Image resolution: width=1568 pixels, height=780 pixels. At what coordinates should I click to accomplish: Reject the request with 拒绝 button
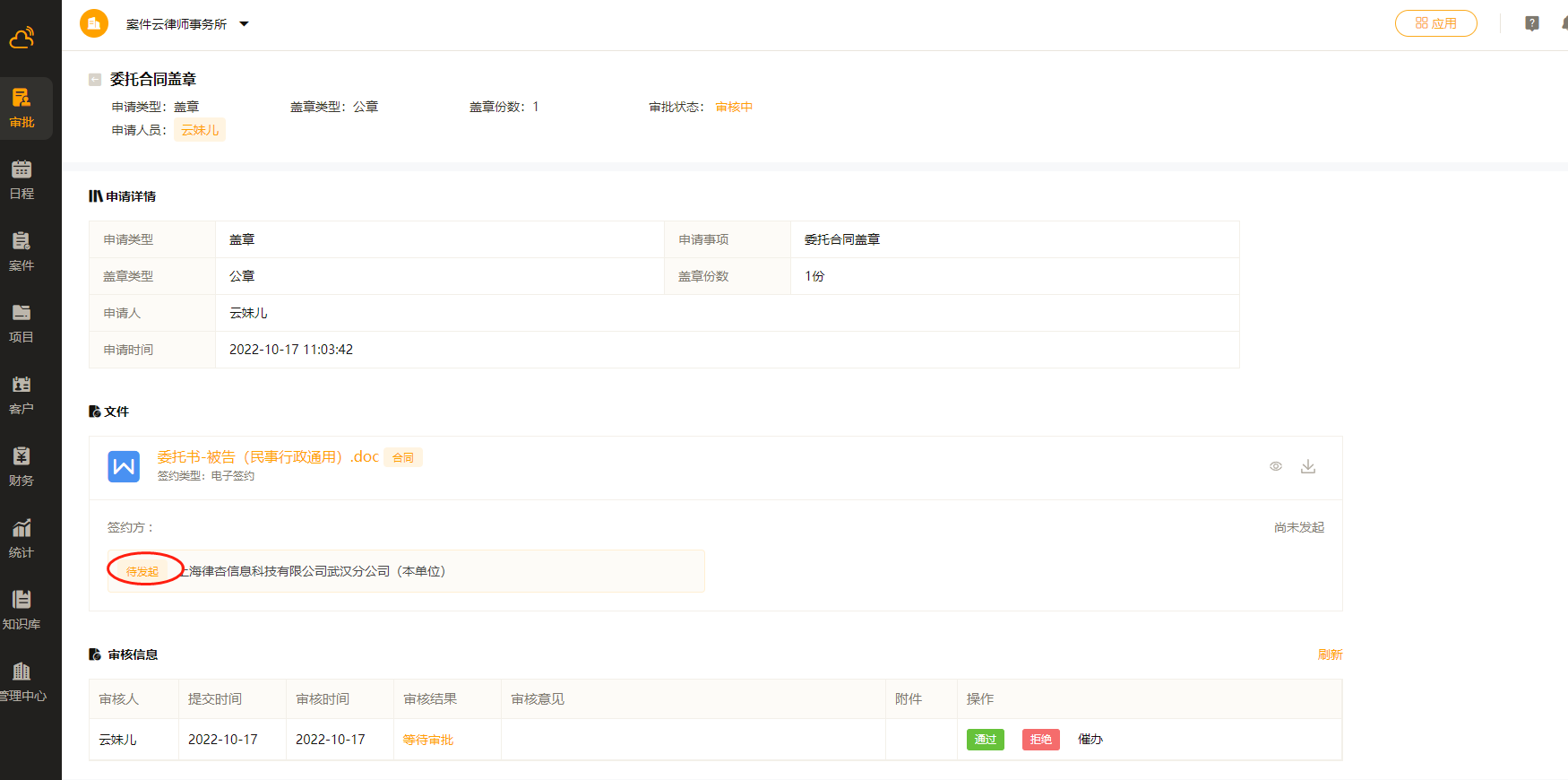point(1040,740)
